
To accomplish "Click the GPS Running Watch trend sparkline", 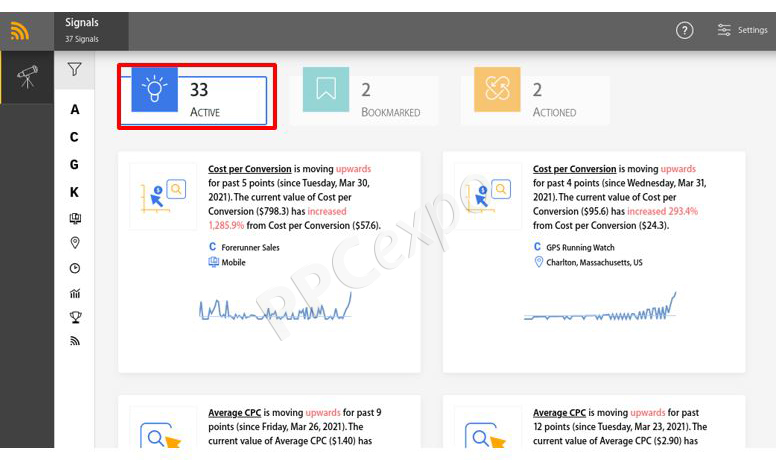I will (x=600, y=307).
